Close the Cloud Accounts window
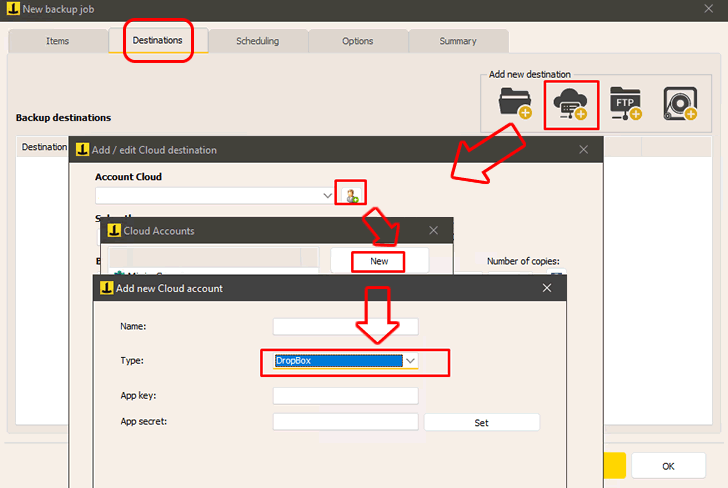This screenshot has height=488, width=728. click(x=433, y=230)
